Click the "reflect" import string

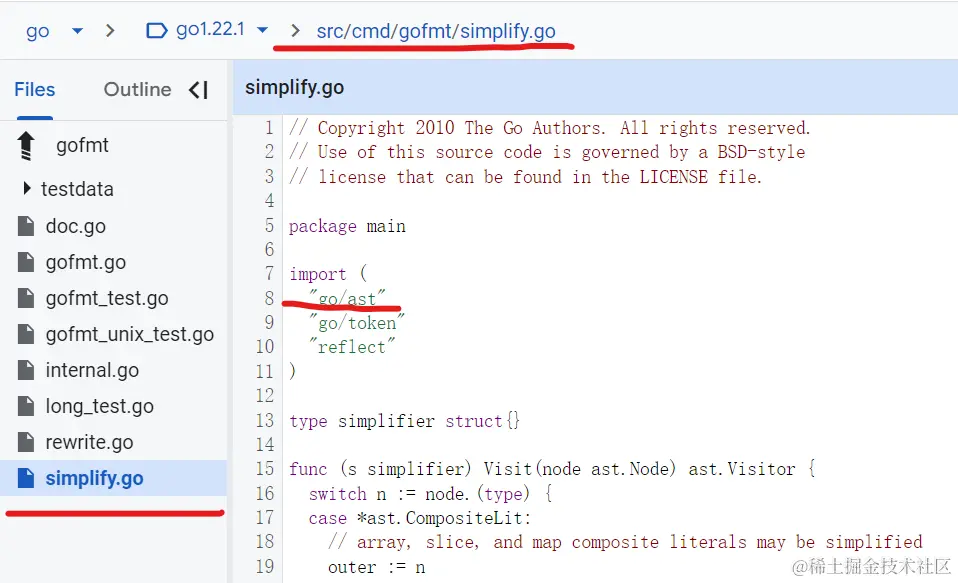click(x=352, y=347)
